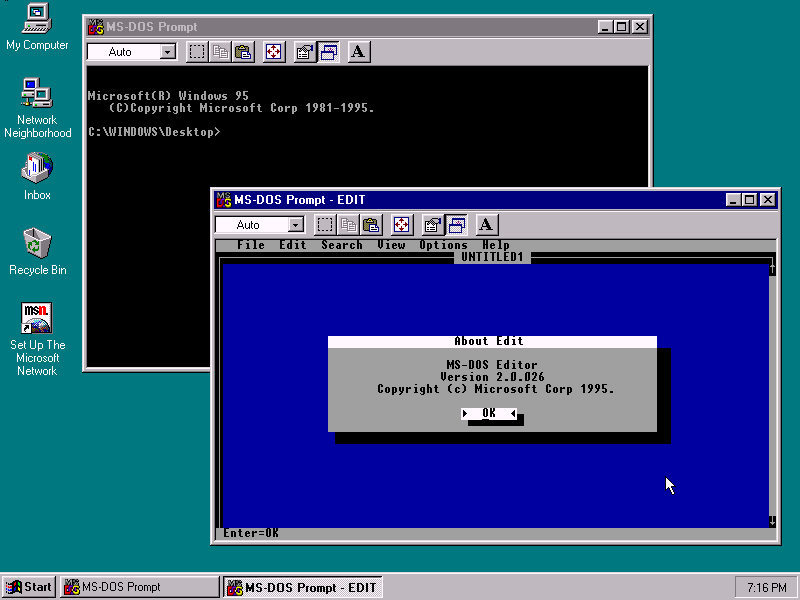Screen dimensions: 800x600
Task: Click 'Version 2.0.026' text in About dialog
Action: (492, 377)
